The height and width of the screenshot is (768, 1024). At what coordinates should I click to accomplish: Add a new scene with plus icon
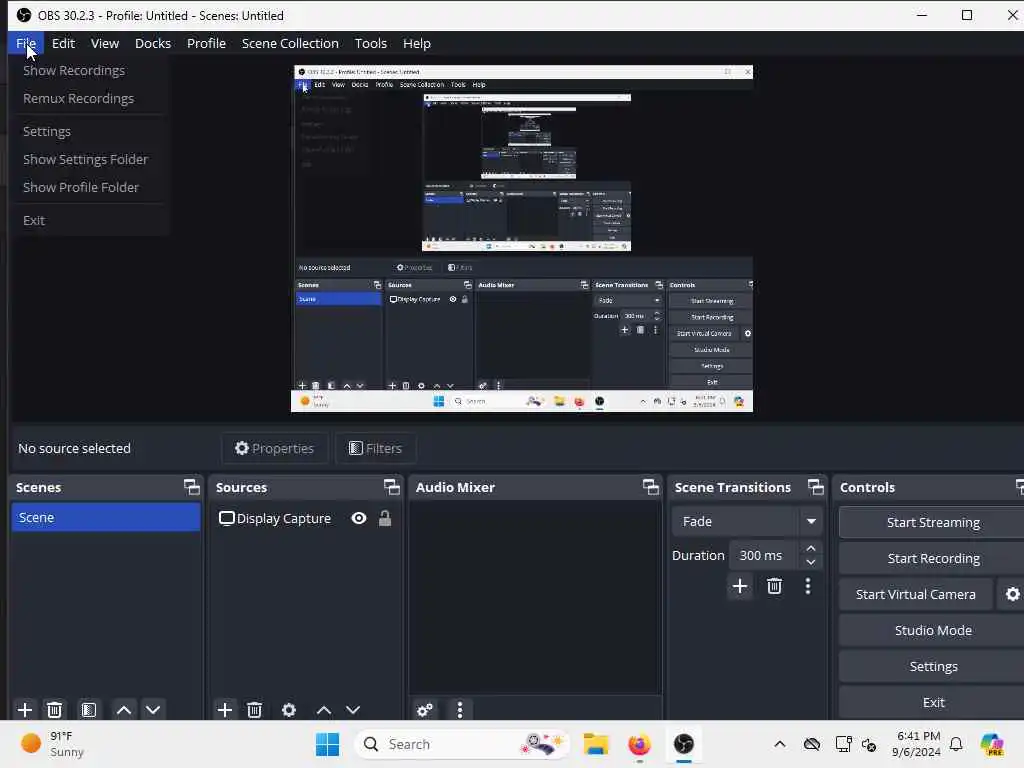click(25, 709)
